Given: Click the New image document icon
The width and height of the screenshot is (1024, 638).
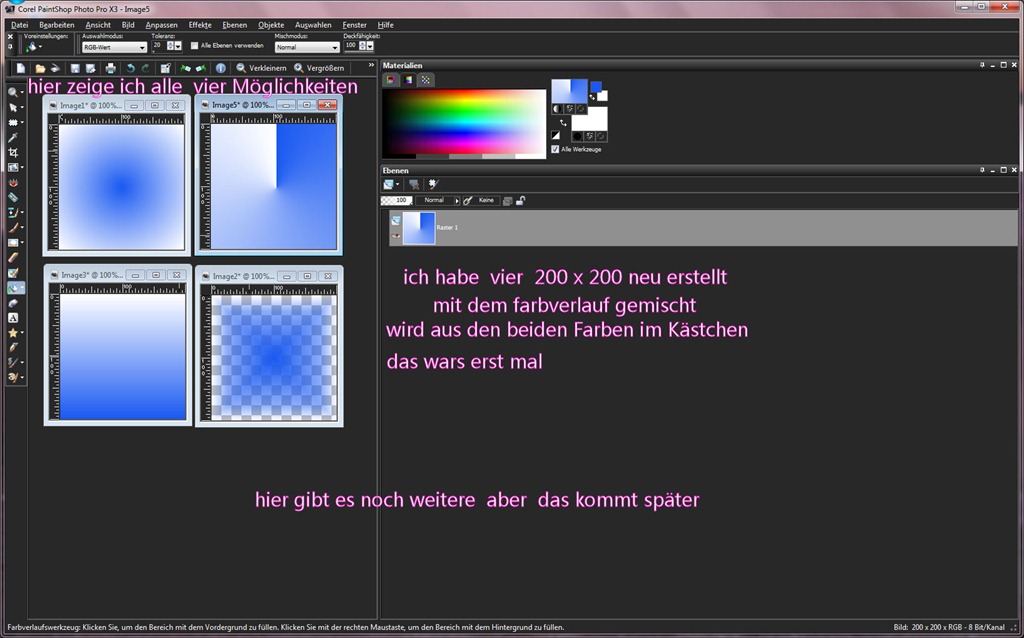Looking at the screenshot, I should pos(21,68).
